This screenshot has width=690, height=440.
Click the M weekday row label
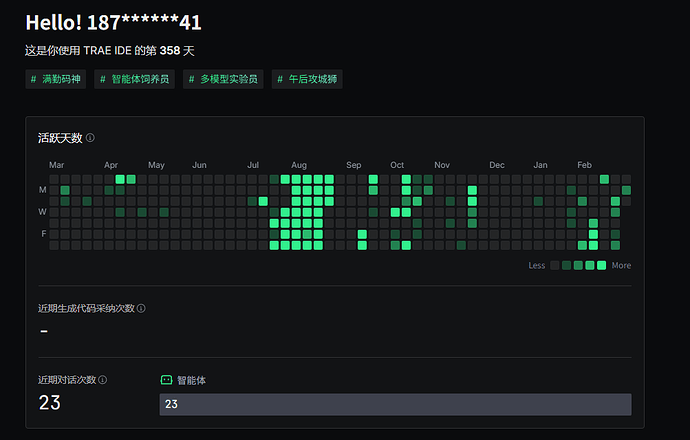pyautogui.click(x=42, y=190)
